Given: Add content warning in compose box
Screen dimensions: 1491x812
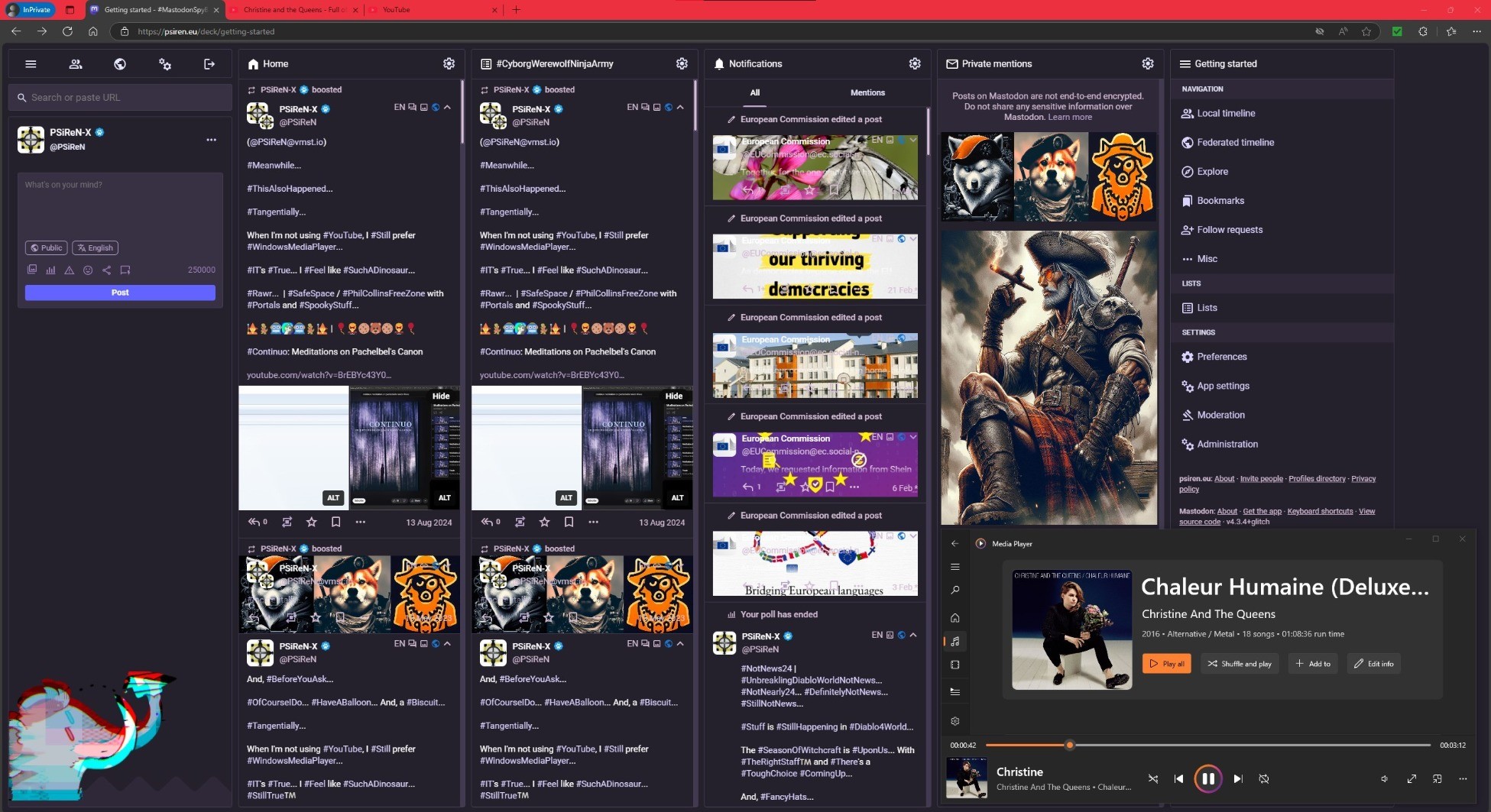Looking at the screenshot, I should [x=69, y=270].
